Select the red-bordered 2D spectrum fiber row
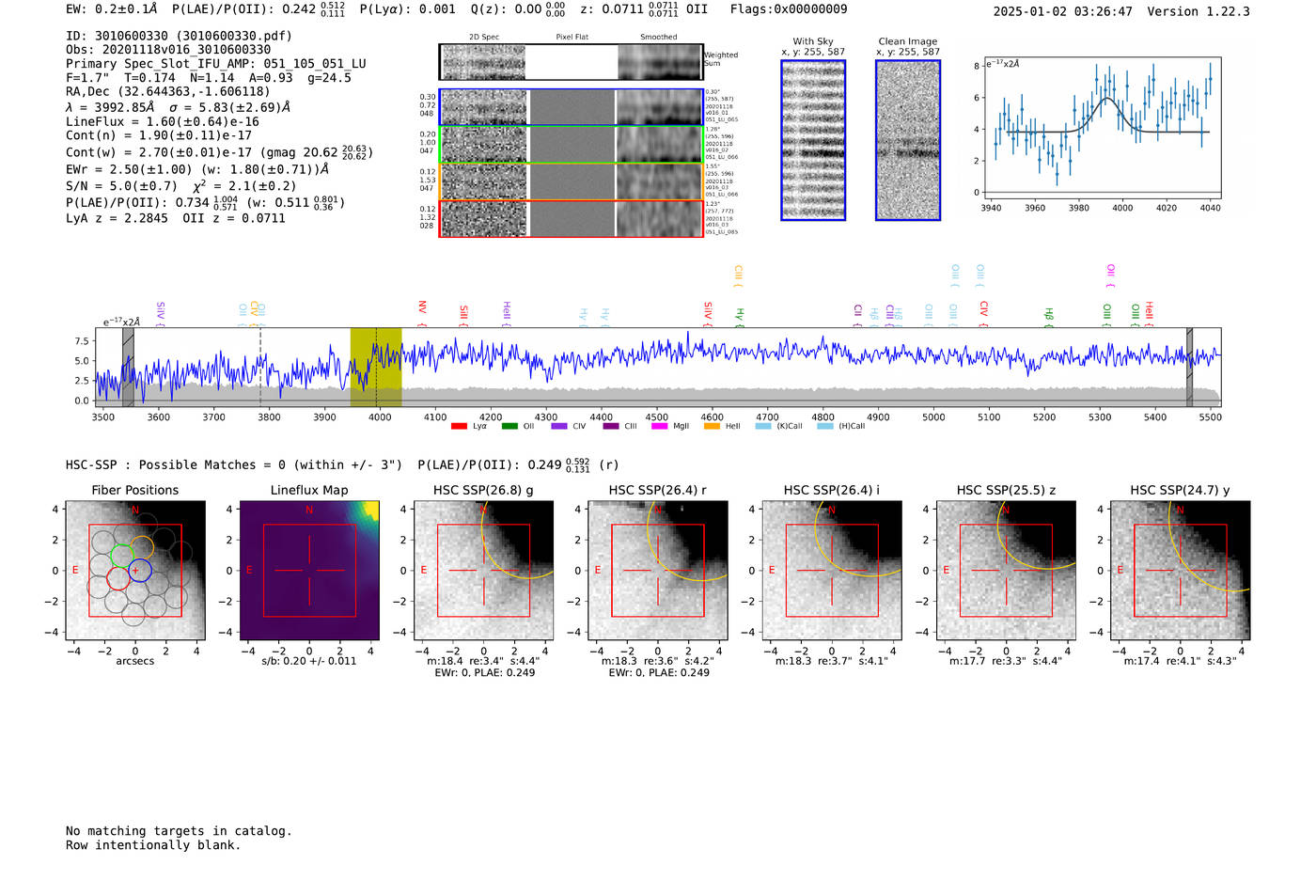 point(572,218)
